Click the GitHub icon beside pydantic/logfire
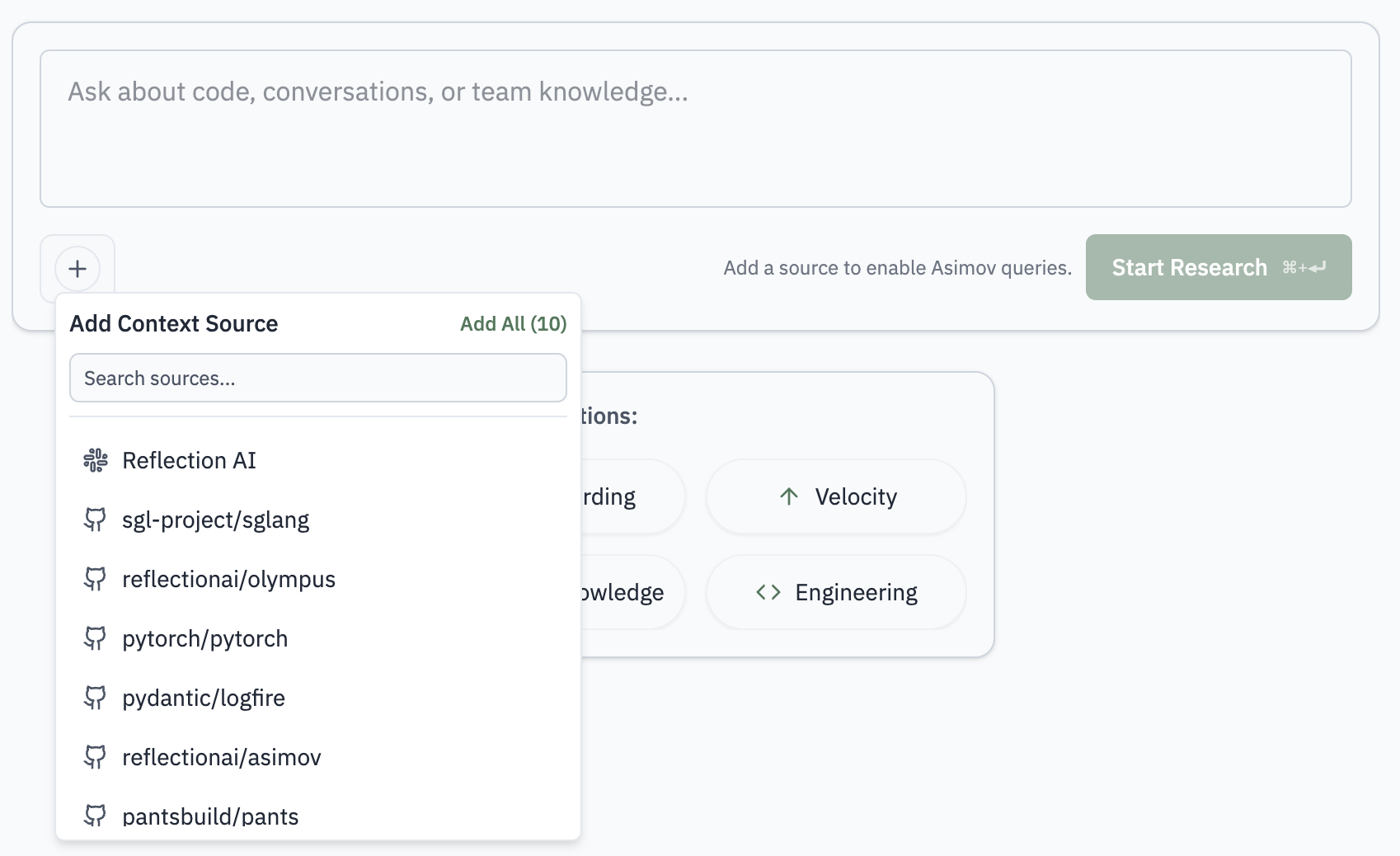This screenshot has height=856, width=1400. tap(96, 698)
